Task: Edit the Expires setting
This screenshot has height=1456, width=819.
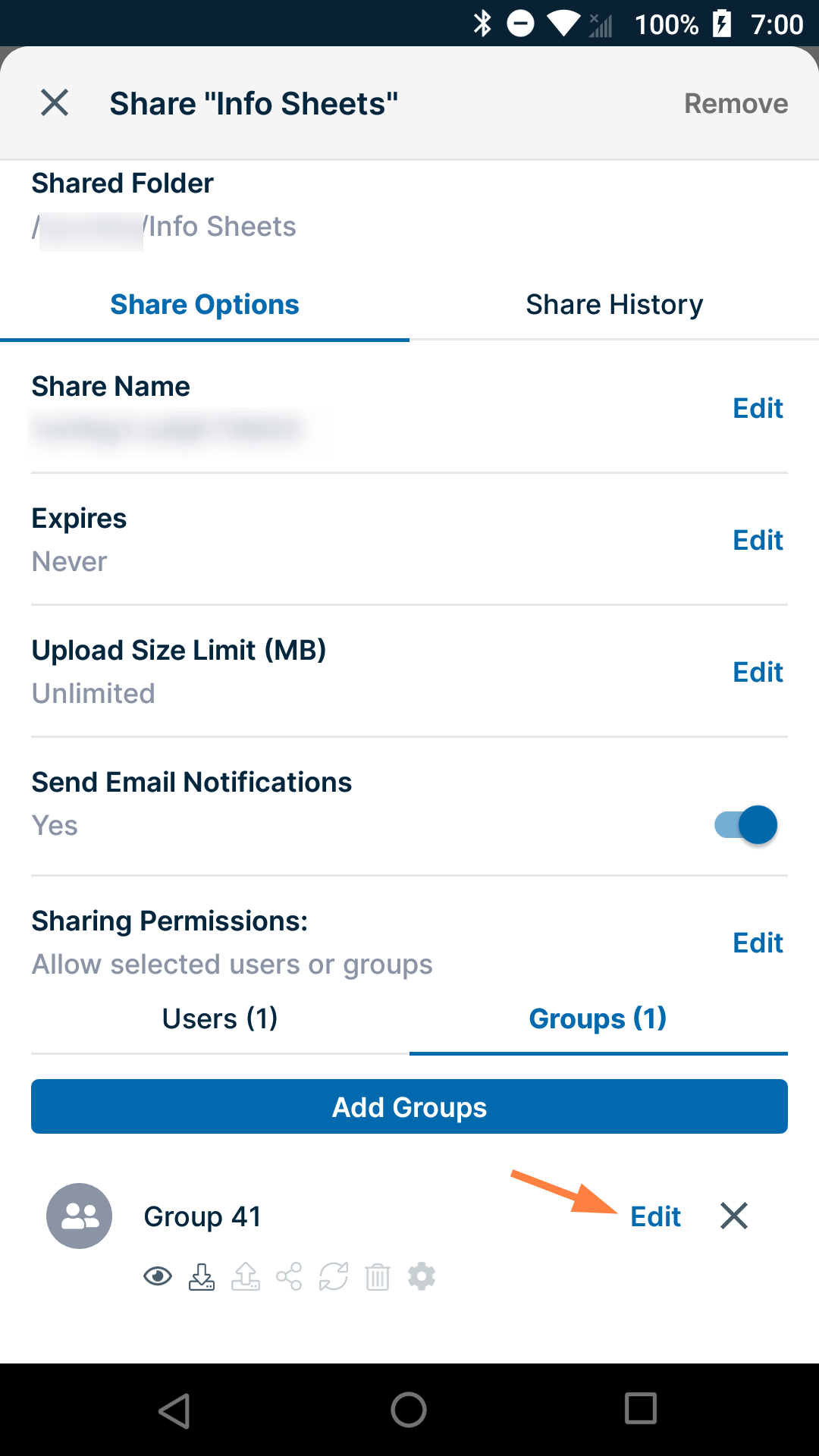Action: pyautogui.click(x=758, y=540)
